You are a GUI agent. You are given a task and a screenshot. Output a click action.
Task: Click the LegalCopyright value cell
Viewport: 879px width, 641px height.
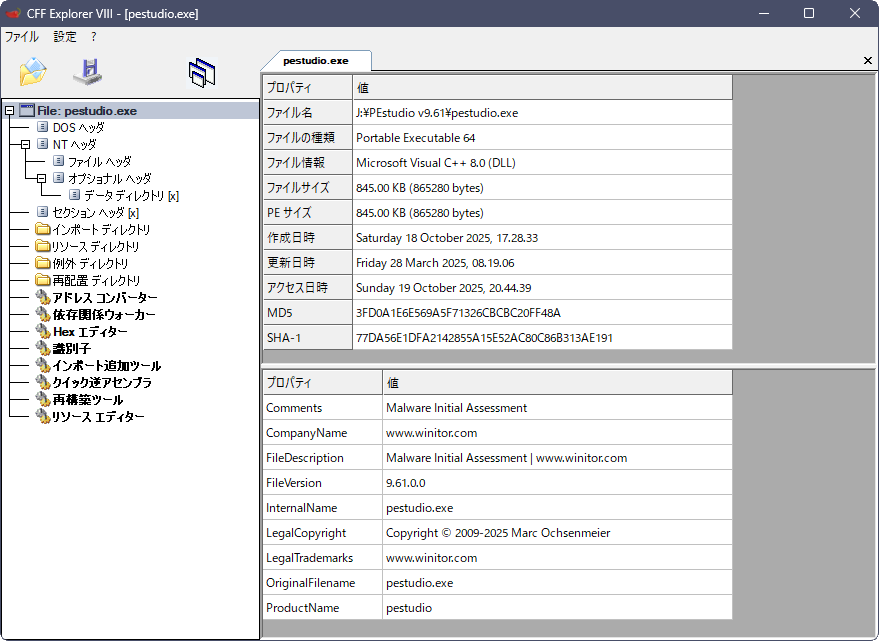tap(558, 533)
